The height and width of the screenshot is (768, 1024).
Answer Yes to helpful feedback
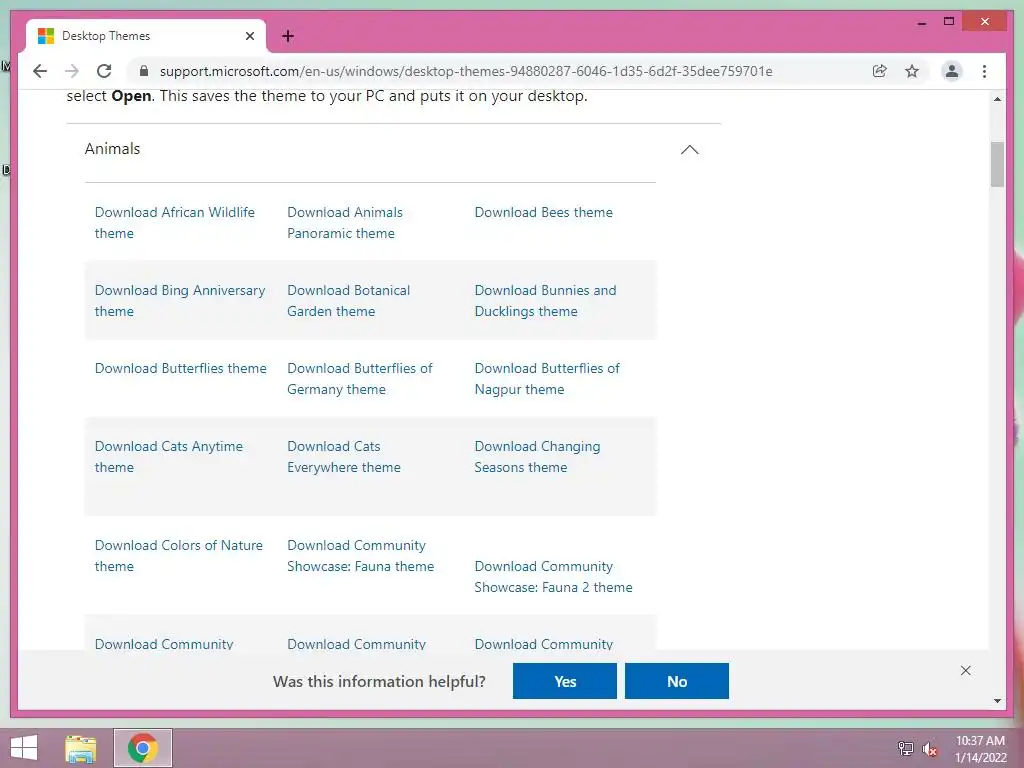565,681
